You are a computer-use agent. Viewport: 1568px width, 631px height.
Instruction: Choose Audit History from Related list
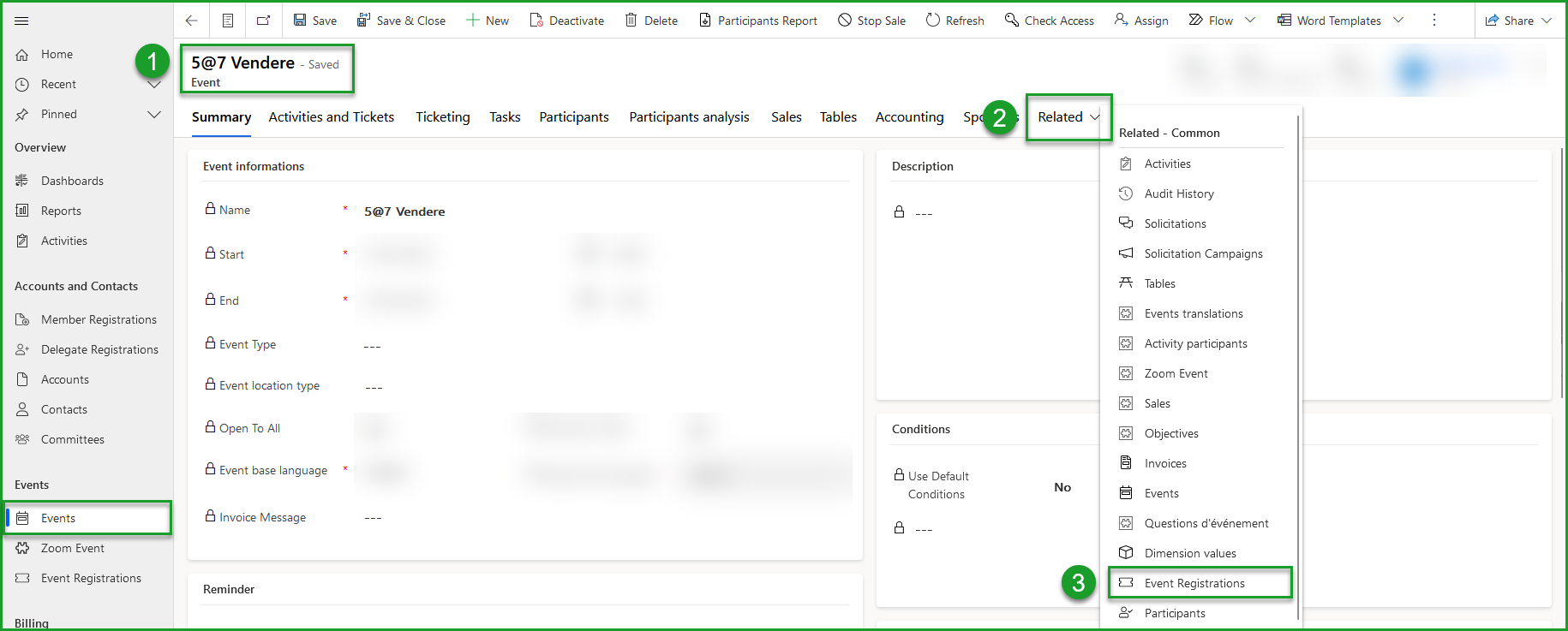click(x=1179, y=193)
